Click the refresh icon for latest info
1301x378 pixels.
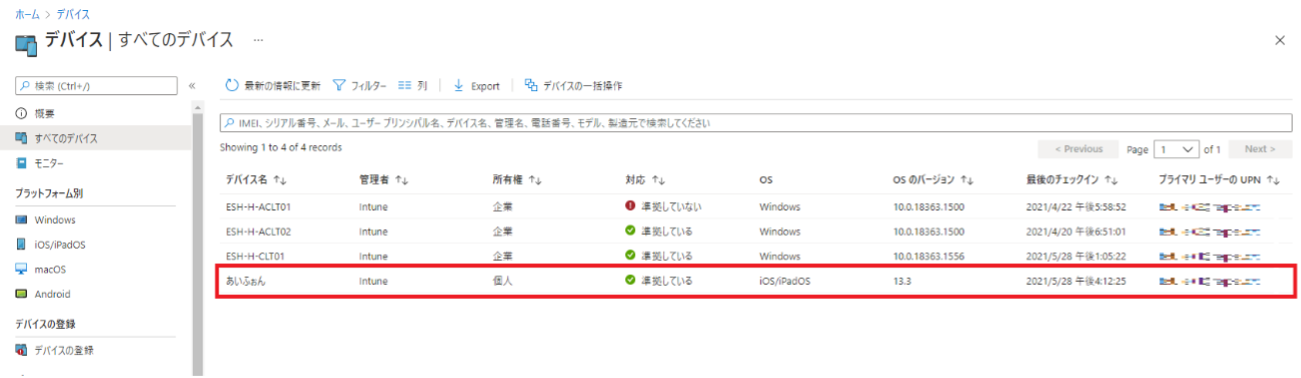[232, 86]
